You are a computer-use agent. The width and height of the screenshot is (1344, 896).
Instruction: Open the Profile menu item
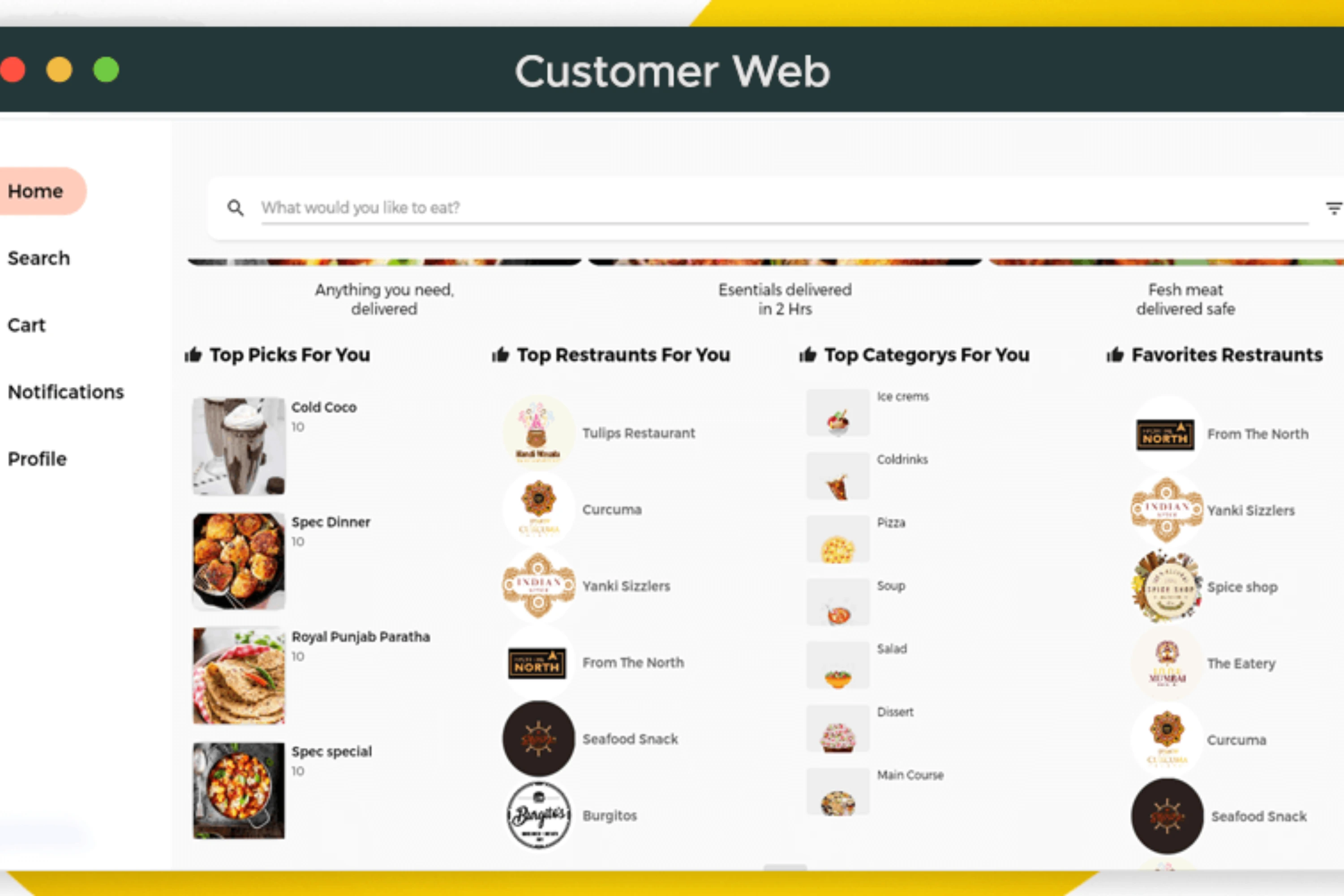pos(37,459)
